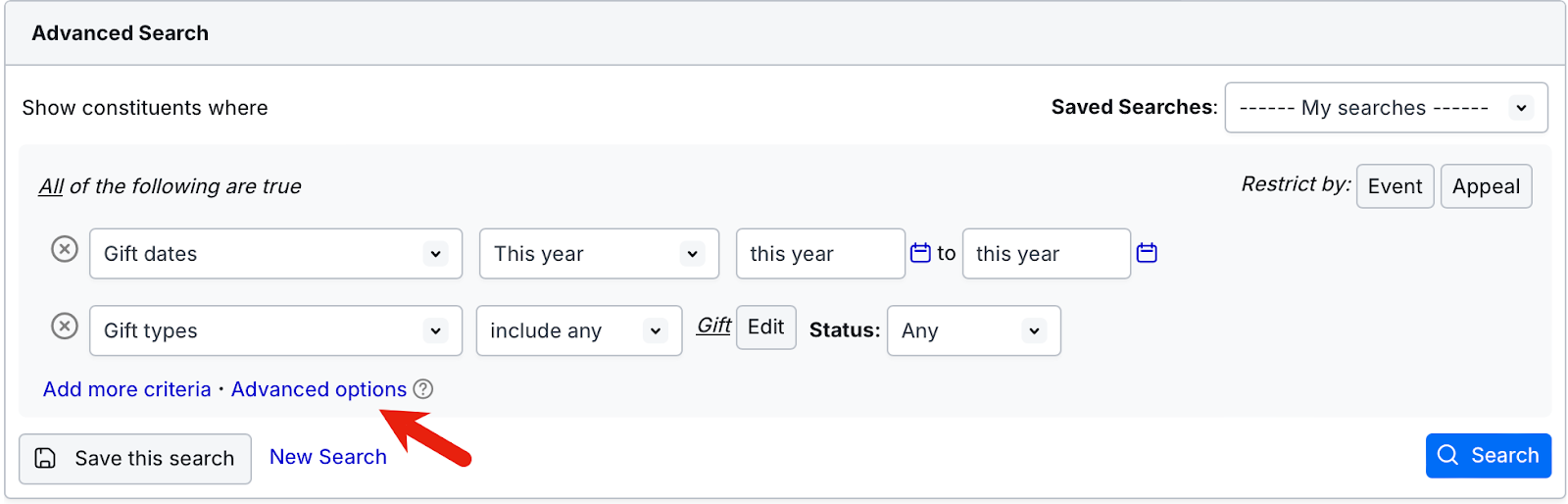Open the This year range dropdown
Screen dimensions: 1568x504
[599, 254]
